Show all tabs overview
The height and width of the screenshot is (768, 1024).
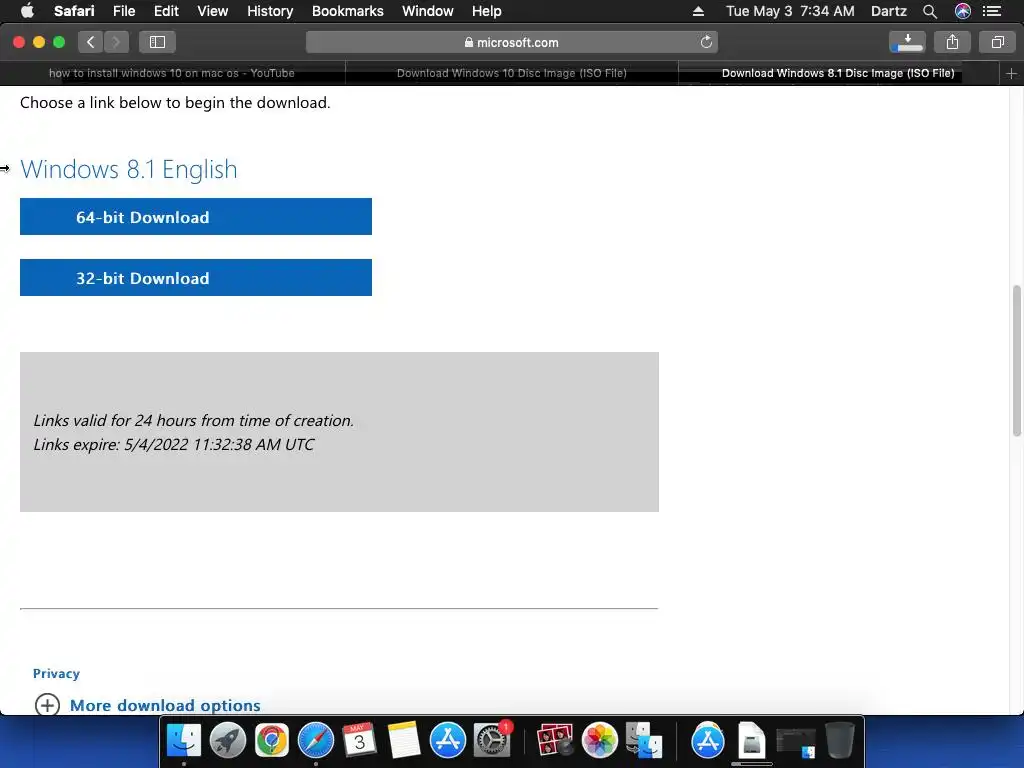[x=997, y=42]
